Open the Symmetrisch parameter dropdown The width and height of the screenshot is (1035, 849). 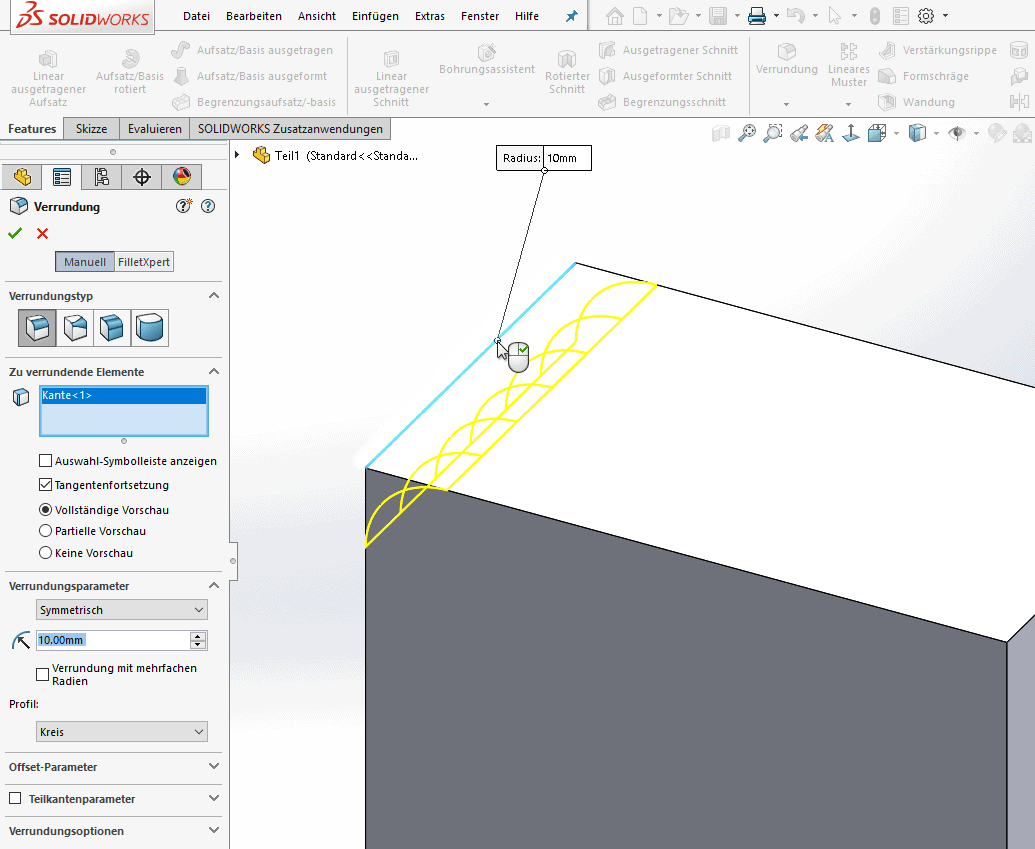click(121, 609)
